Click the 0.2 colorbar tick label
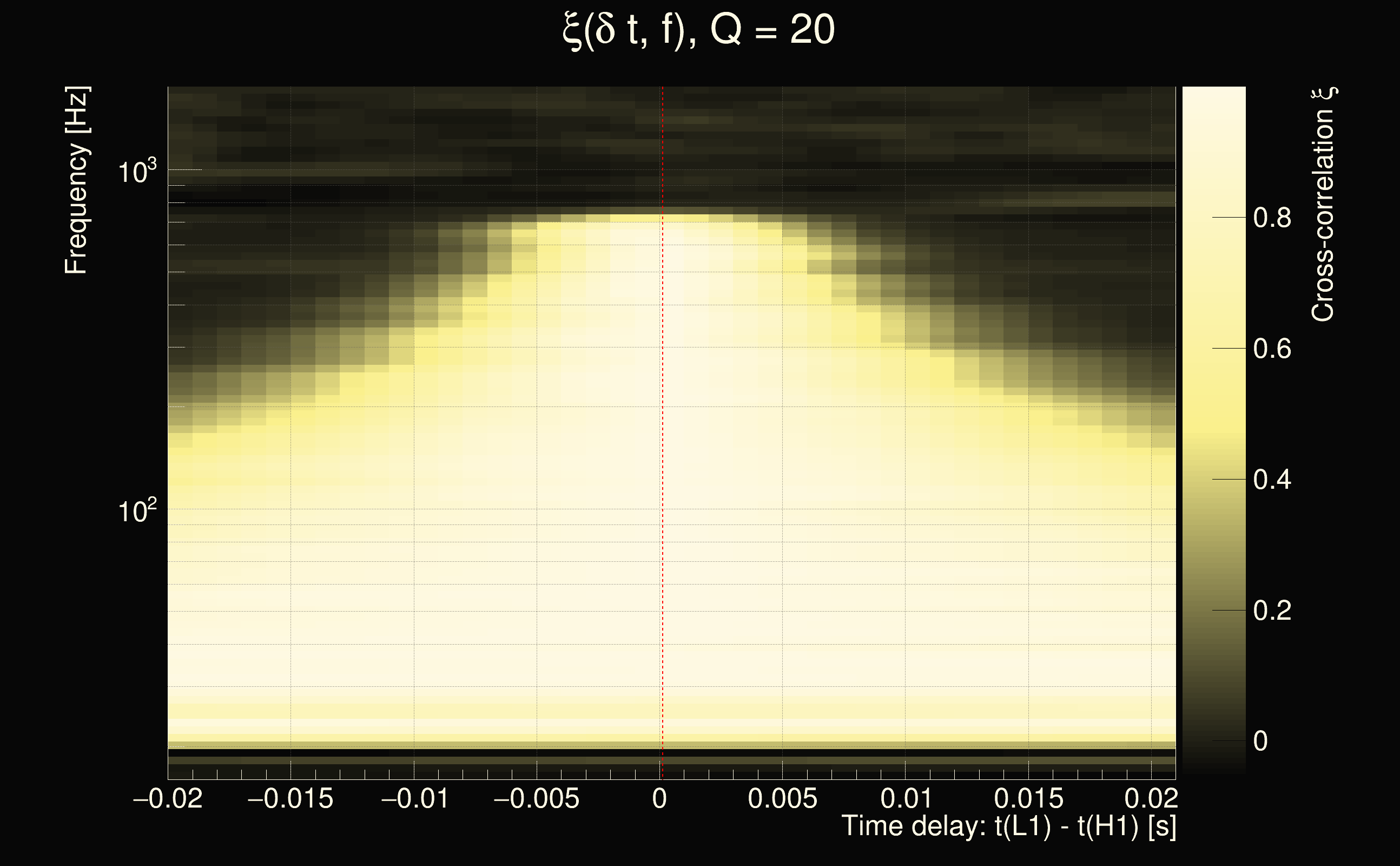1400x866 pixels. pos(1272,611)
